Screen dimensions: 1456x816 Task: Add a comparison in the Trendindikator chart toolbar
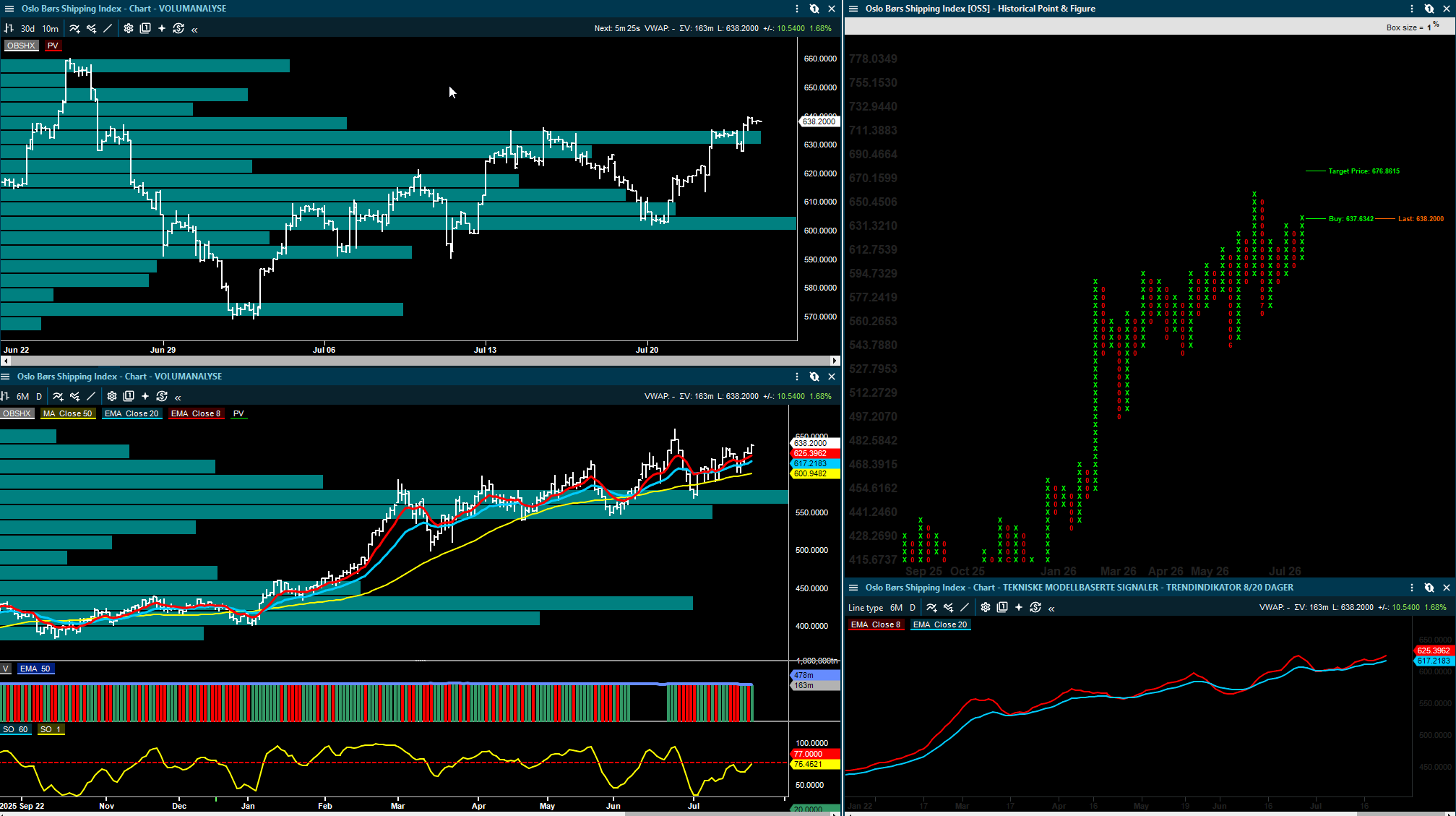(x=948, y=607)
